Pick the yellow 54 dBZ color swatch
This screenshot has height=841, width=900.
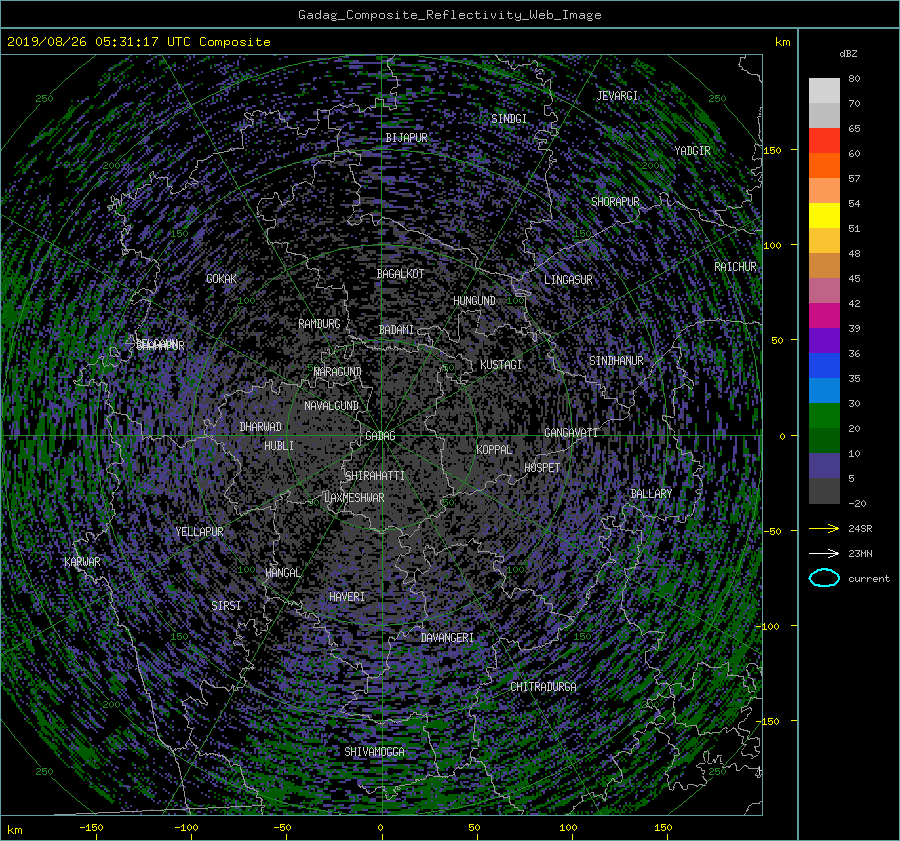(x=824, y=215)
